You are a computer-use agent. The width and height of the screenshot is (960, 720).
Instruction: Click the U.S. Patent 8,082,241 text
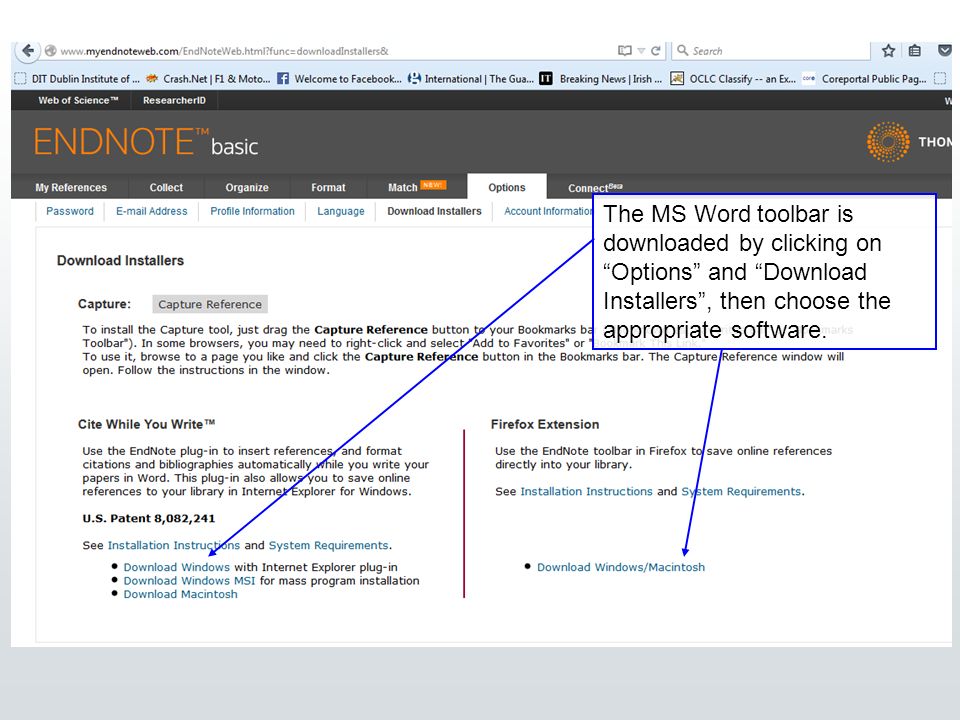coord(149,518)
